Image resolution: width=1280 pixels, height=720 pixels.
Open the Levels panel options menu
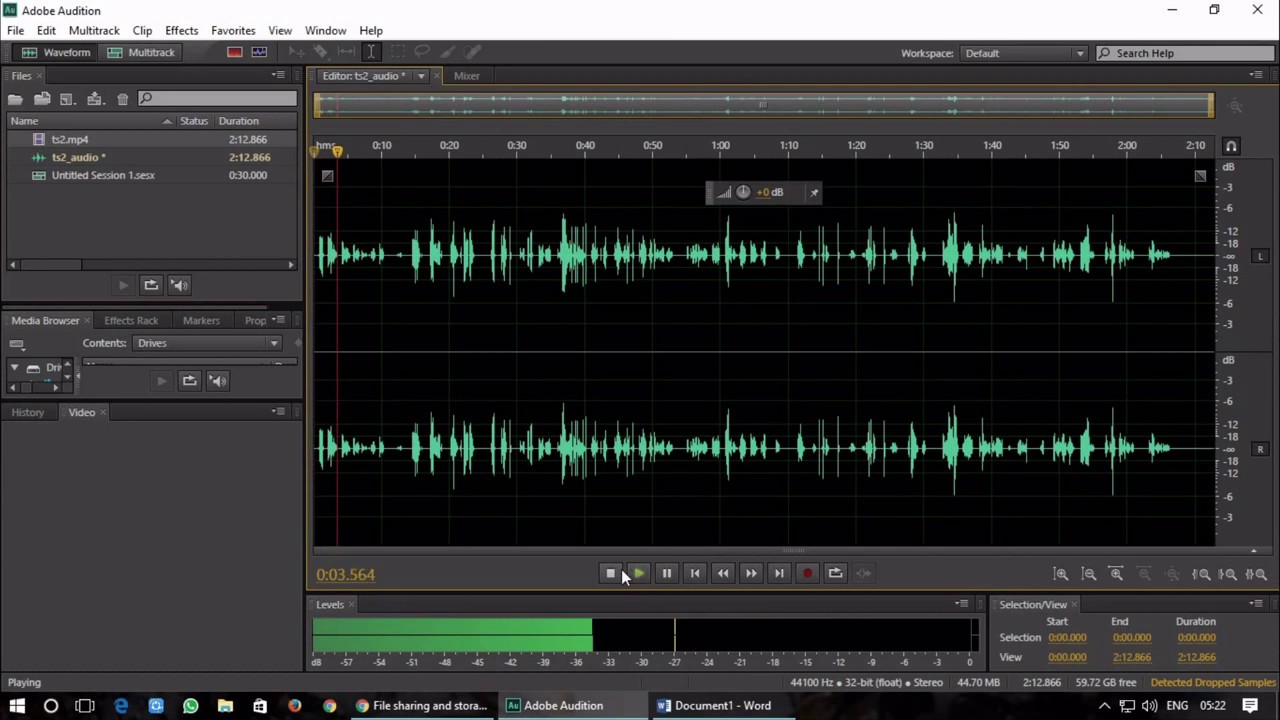[961, 604]
